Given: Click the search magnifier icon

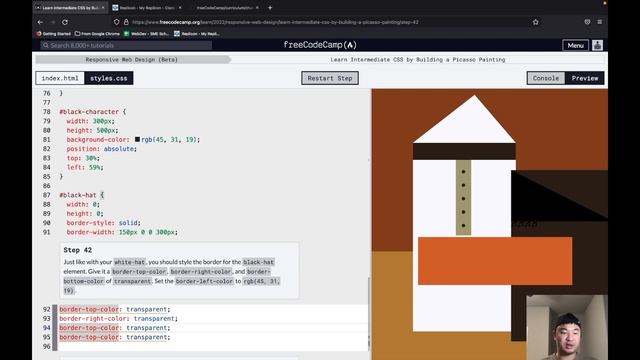Looking at the screenshot, I should tap(46, 45).
